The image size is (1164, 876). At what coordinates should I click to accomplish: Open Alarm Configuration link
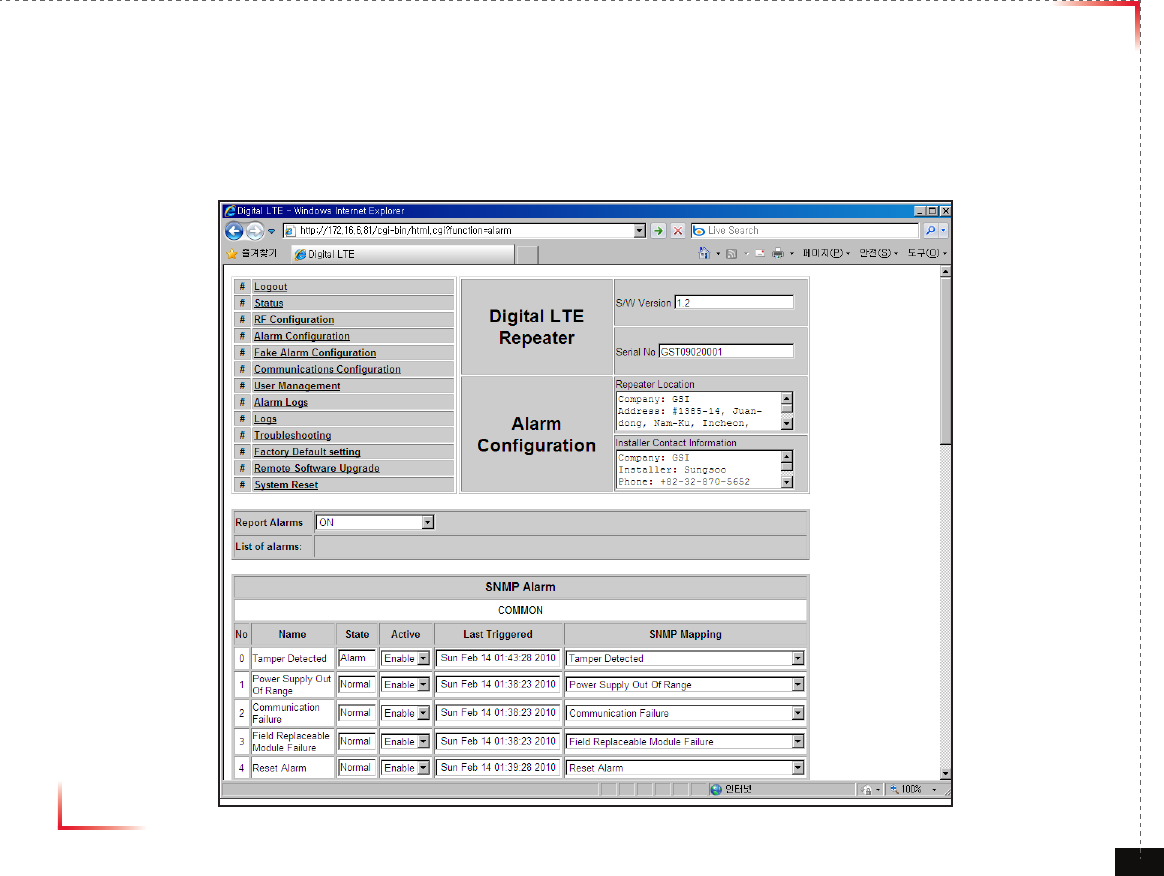tap(301, 336)
